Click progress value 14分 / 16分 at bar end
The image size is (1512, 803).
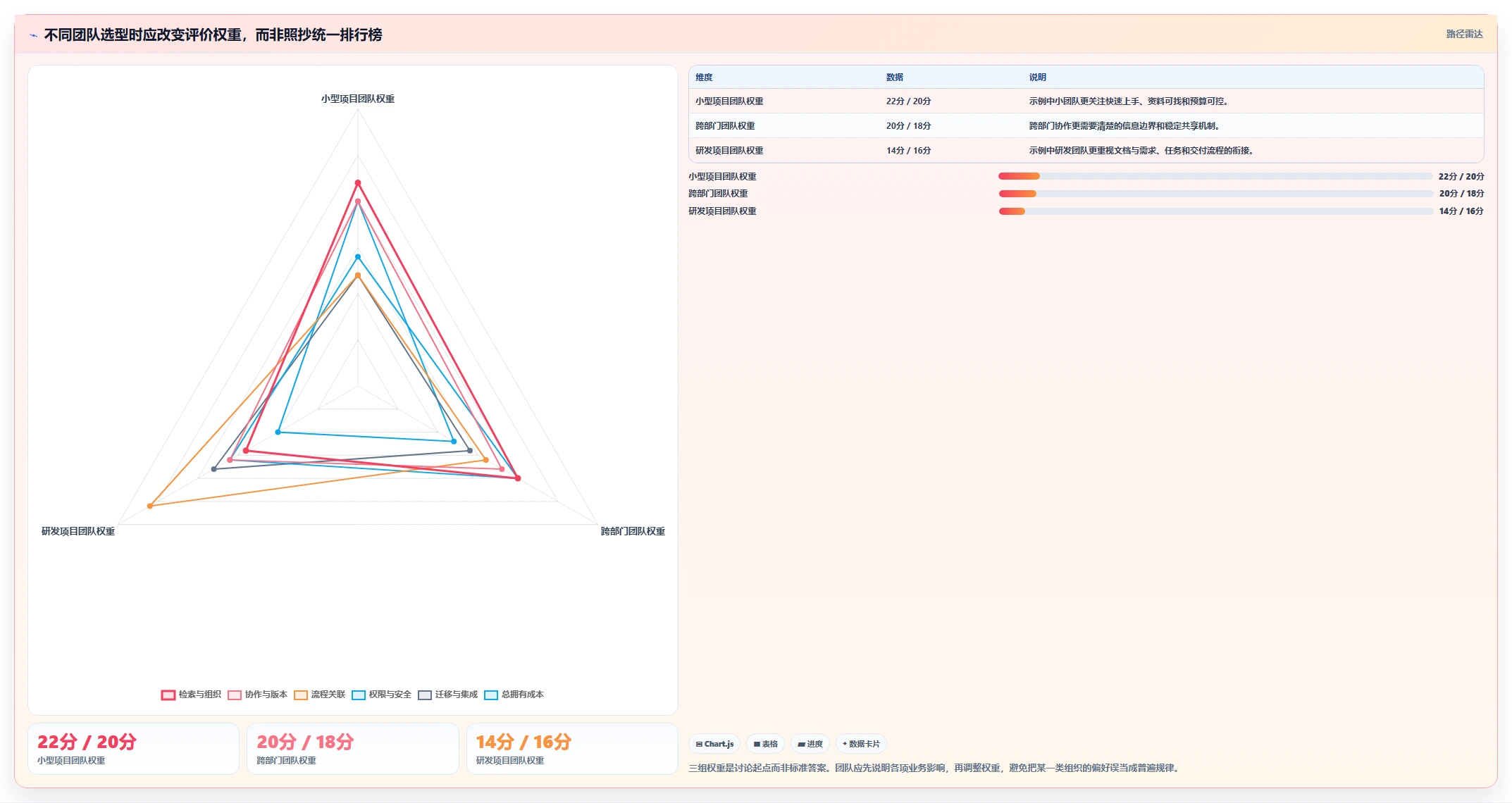click(x=1461, y=211)
